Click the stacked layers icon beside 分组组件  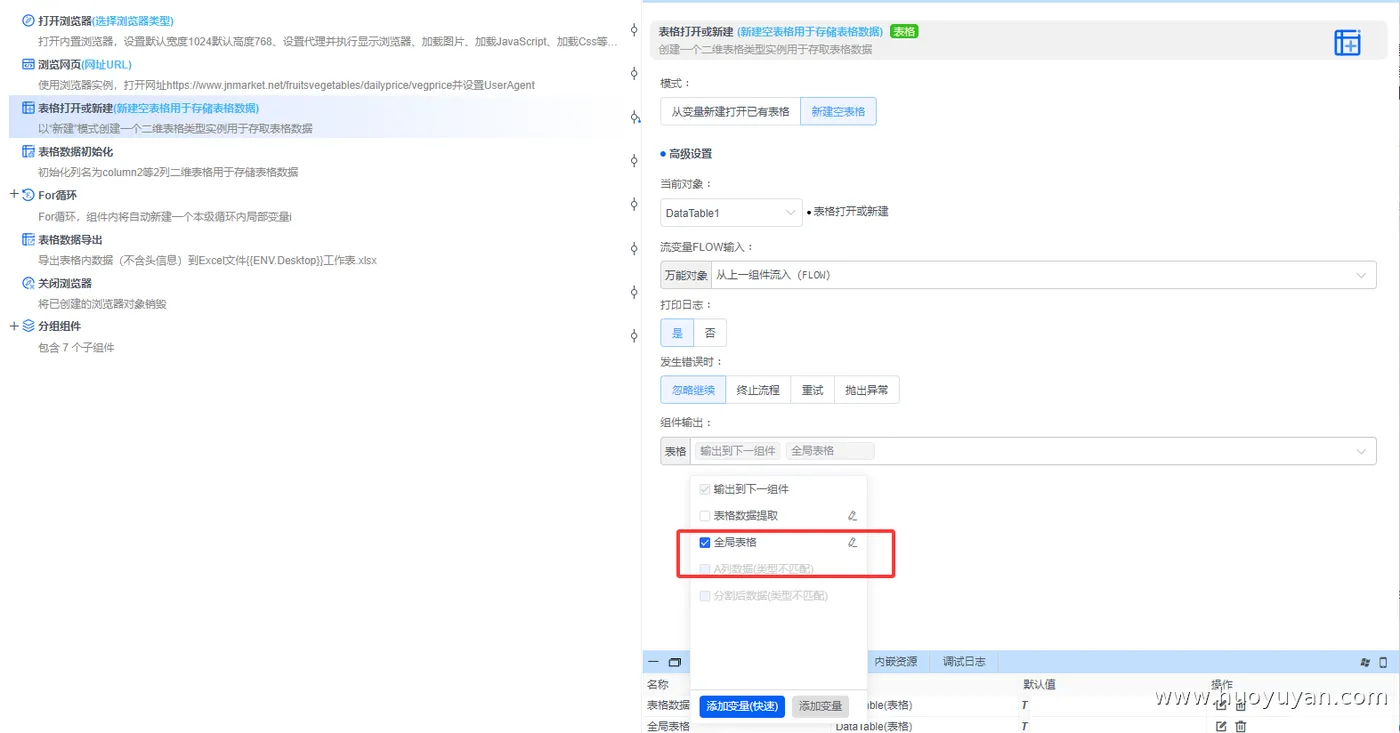[28, 326]
